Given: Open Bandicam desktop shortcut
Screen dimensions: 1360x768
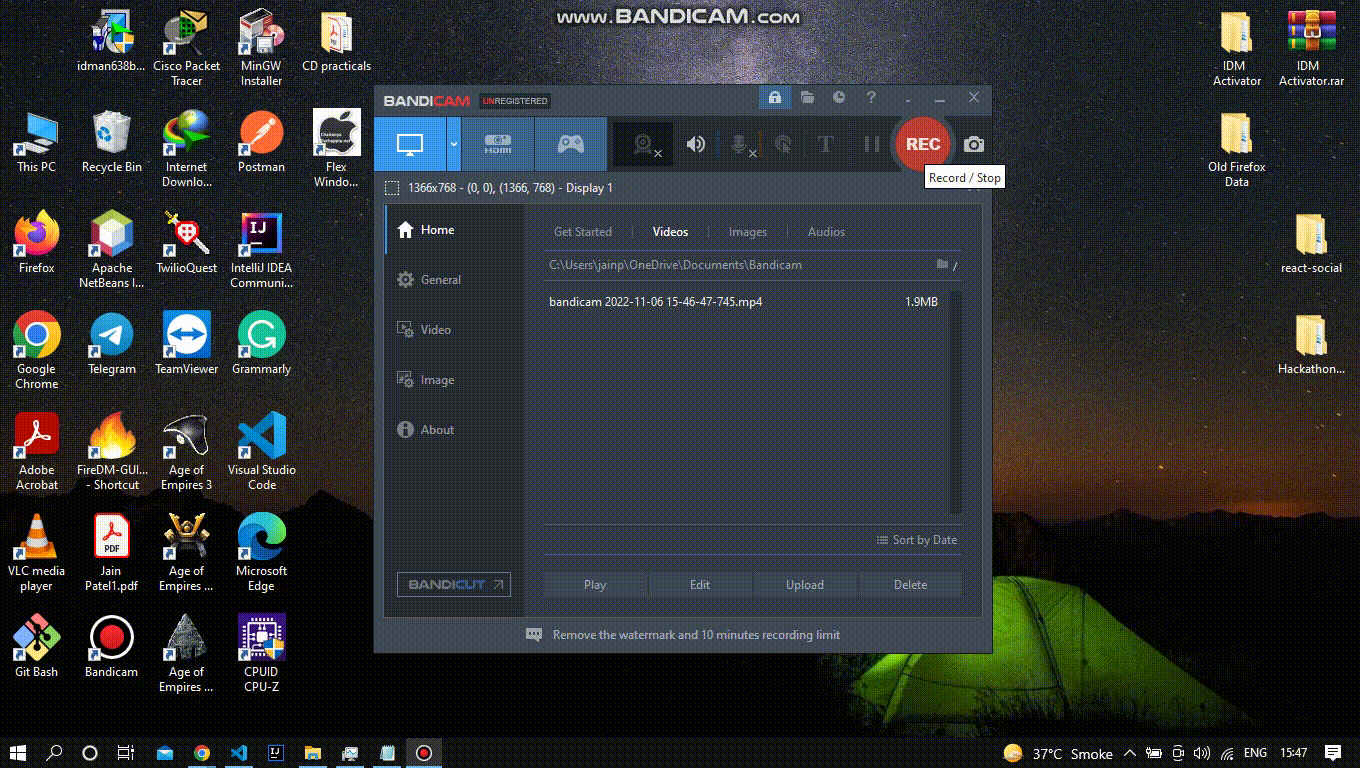Looking at the screenshot, I should point(111,647).
